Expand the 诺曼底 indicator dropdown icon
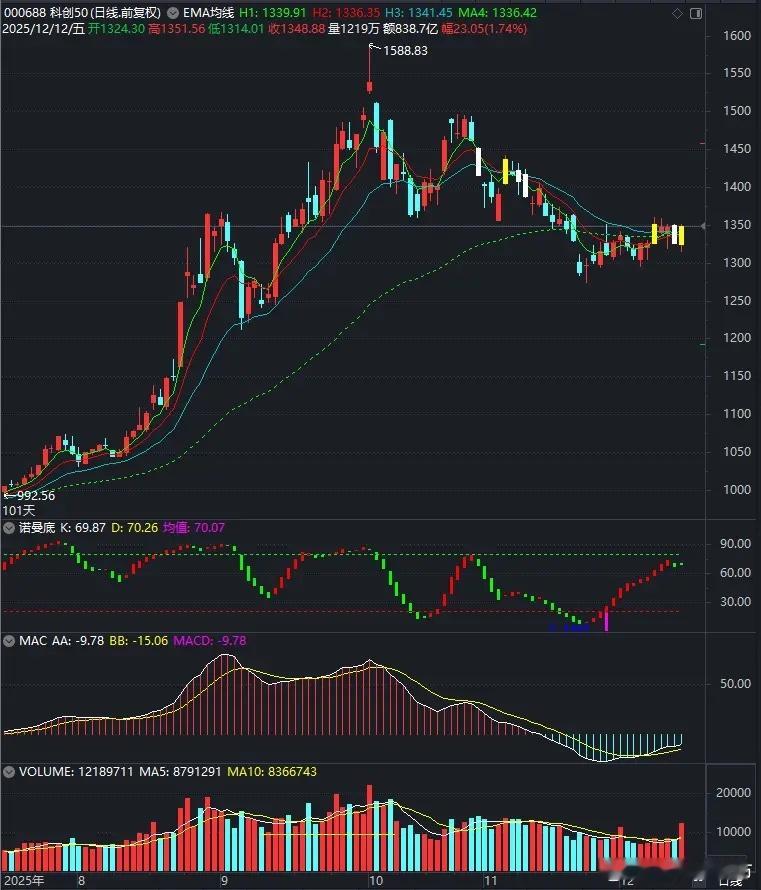This screenshot has height=890, width=761. tap(9, 528)
